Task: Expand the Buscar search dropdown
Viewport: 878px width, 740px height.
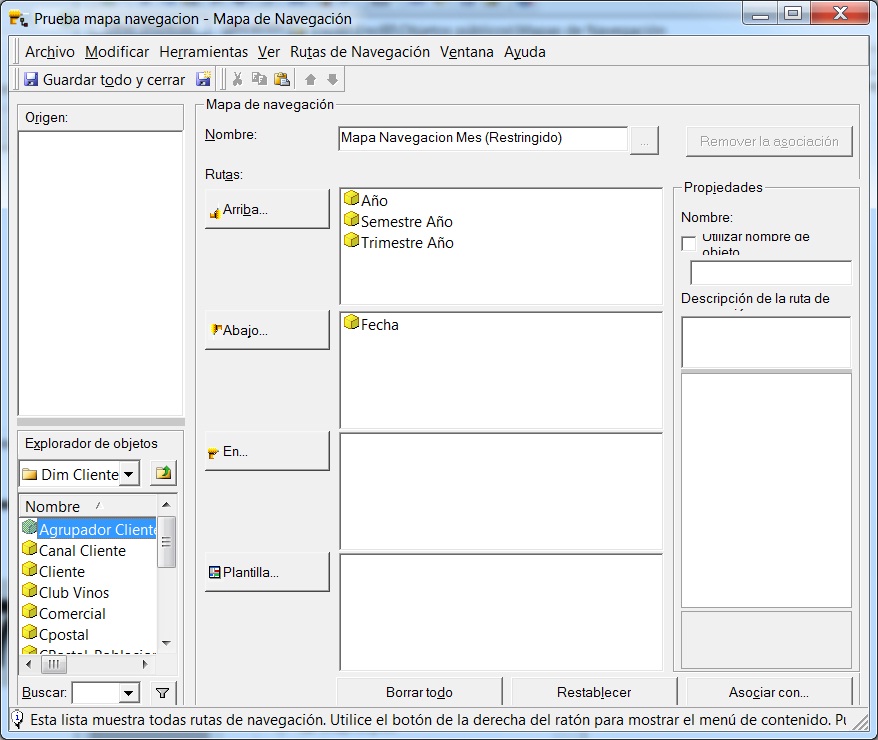Action: (x=128, y=692)
